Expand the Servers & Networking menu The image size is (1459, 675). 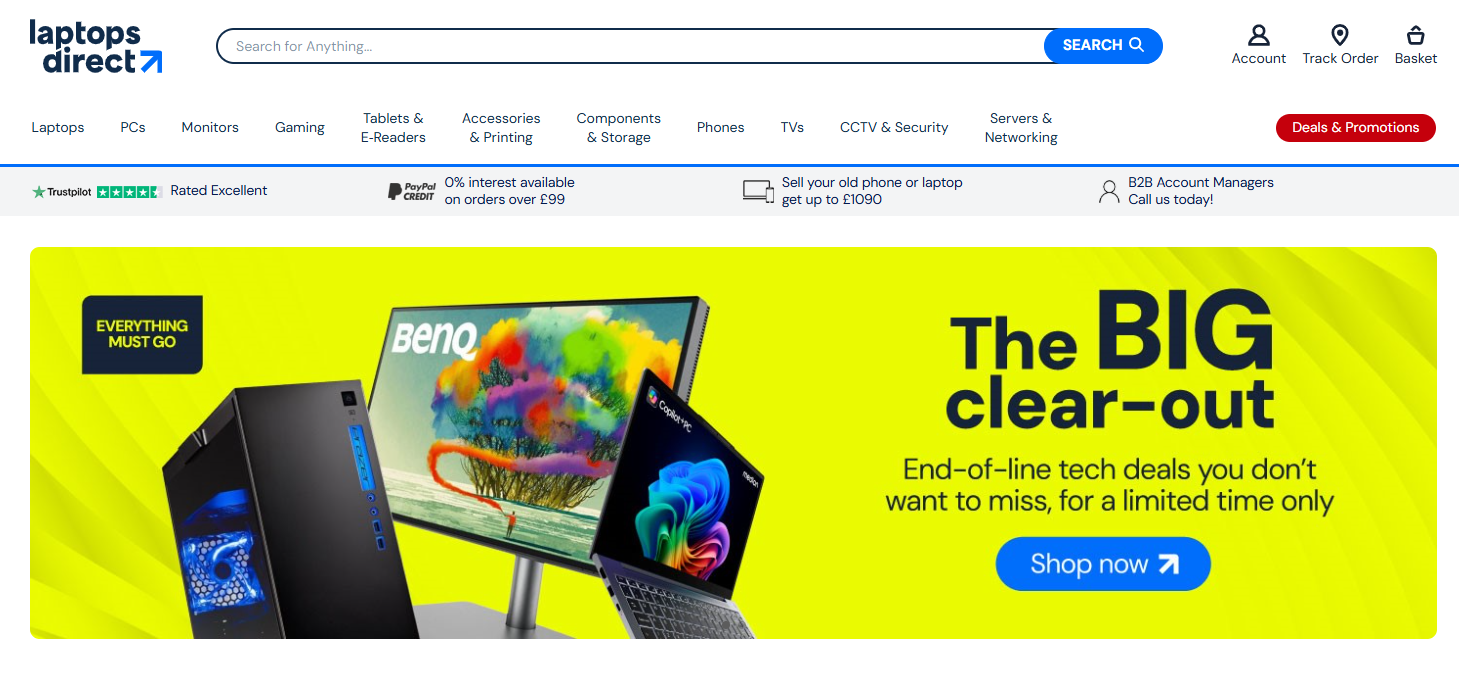[1021, 128]
